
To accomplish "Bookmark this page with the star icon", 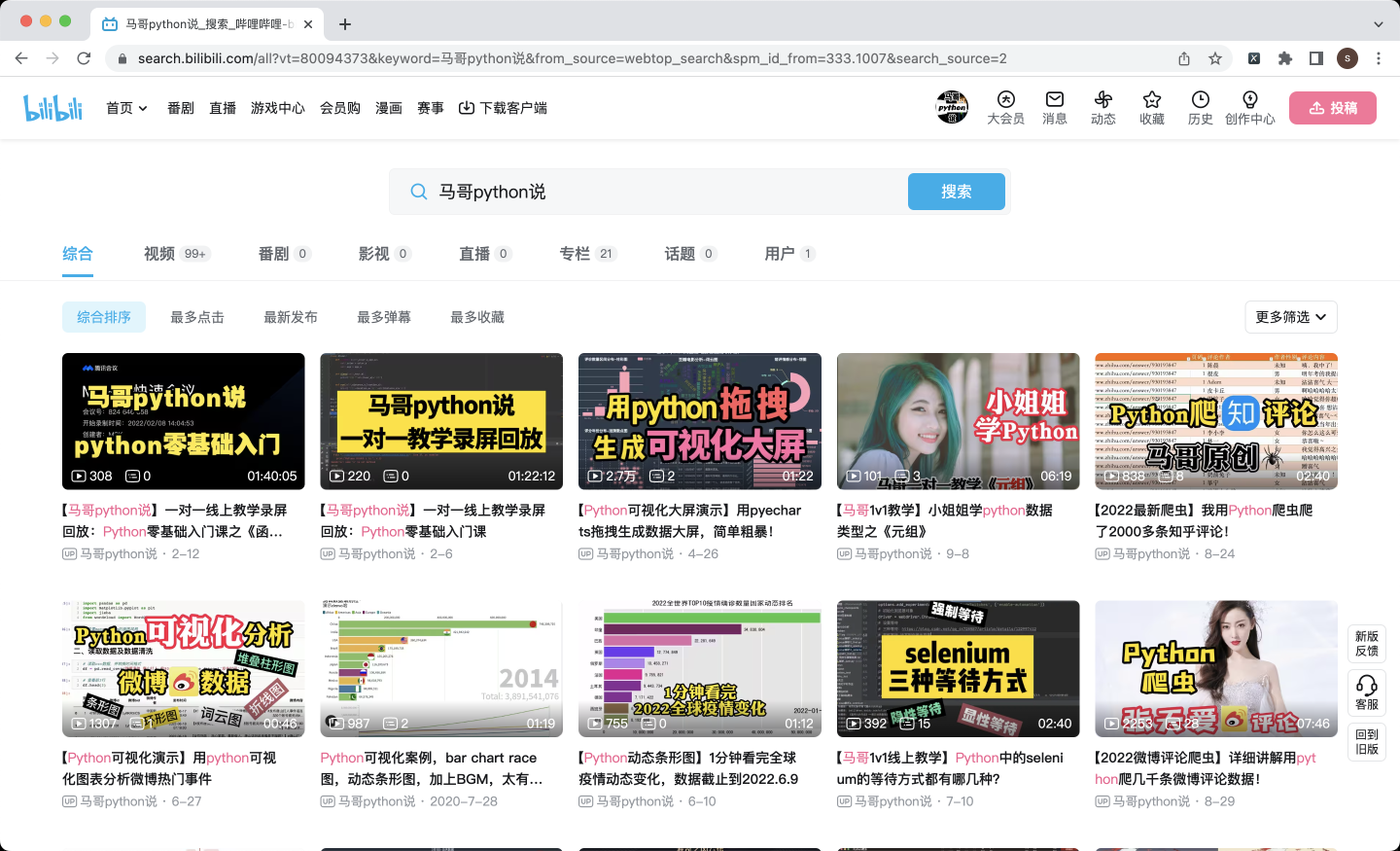I will coord(1215,58).
